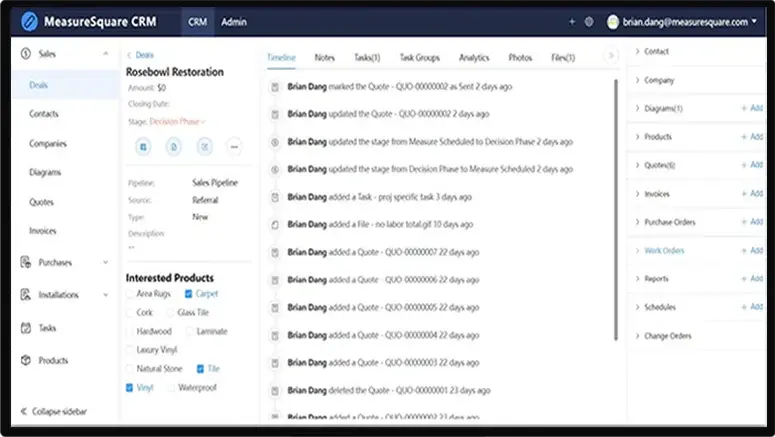This screenshot has width=775, height=437.
Task: Open the more options ellipsis button
Action: pos(234,147)
